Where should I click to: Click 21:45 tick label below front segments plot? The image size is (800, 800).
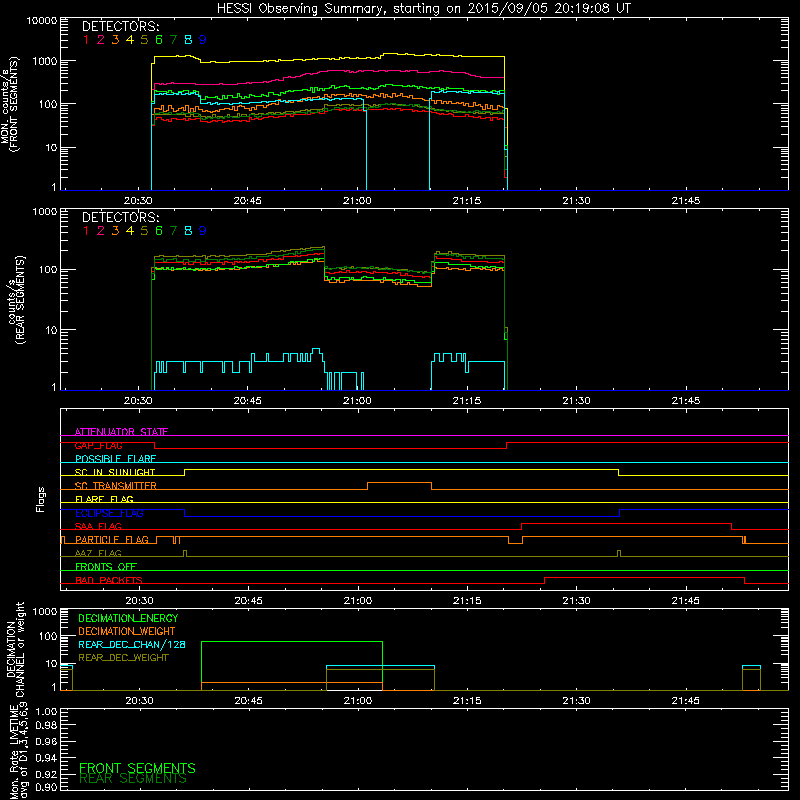tap(686, 201)
